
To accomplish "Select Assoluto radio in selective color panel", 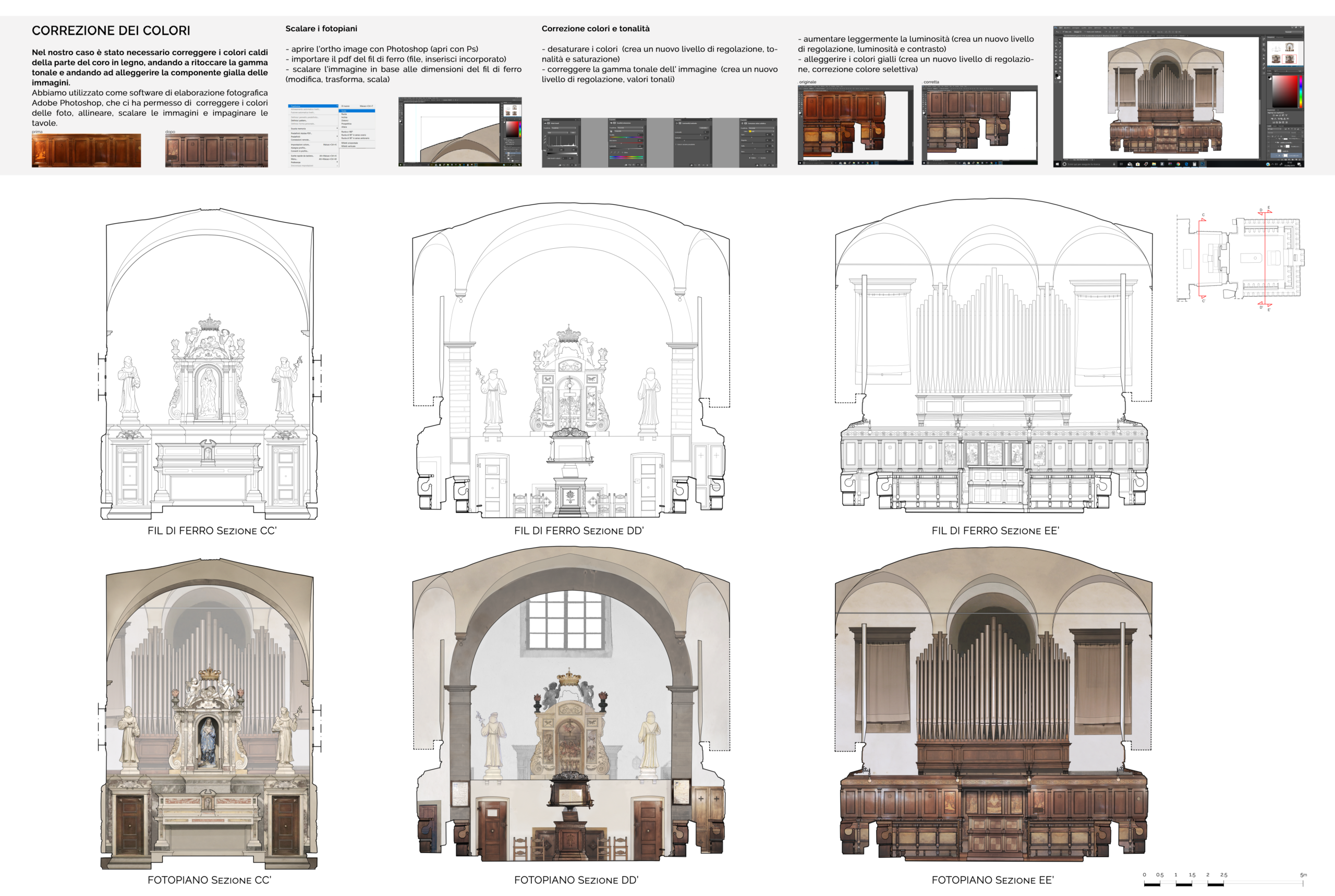I will [x=760, y=158].
